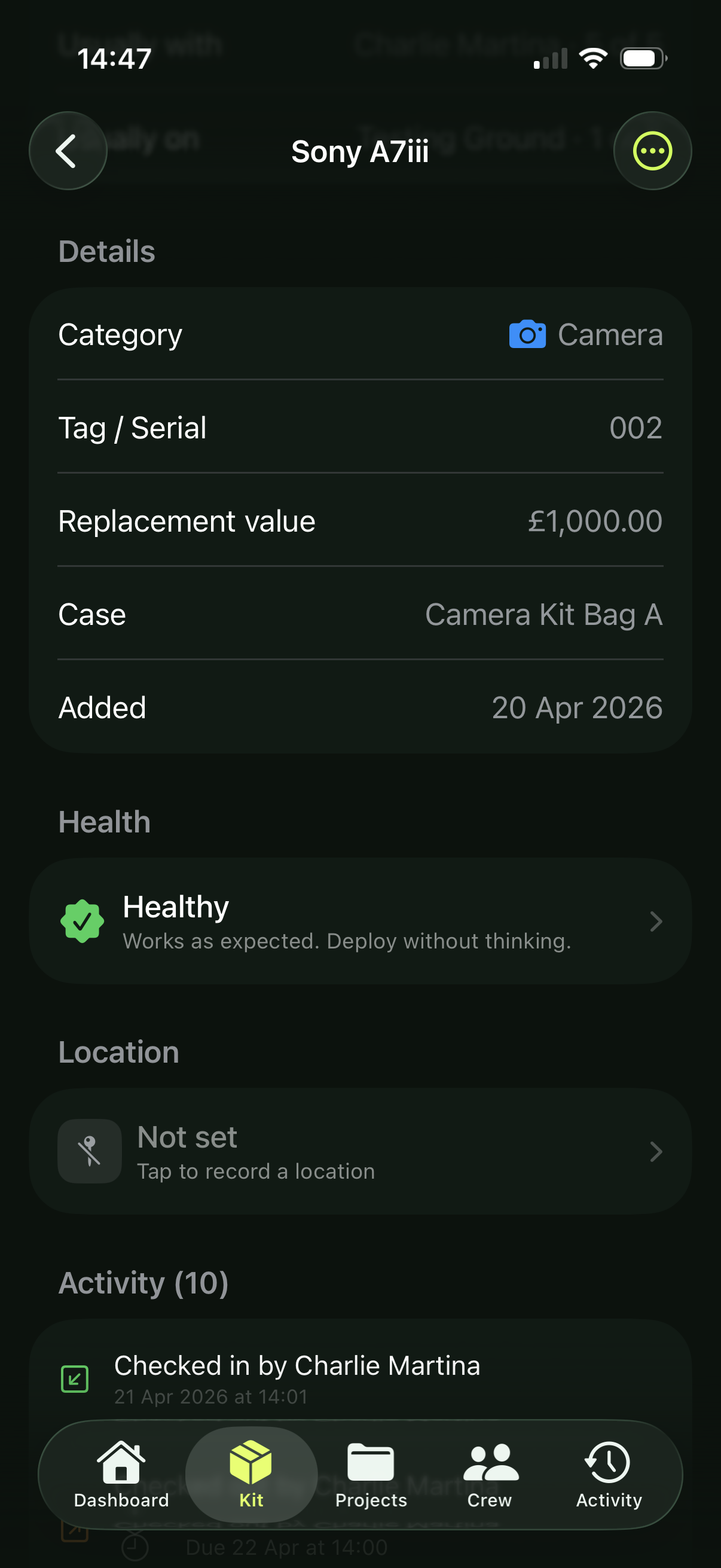Select the Kit cube tab
The image size is (721, 1568).
point(250,1474)
